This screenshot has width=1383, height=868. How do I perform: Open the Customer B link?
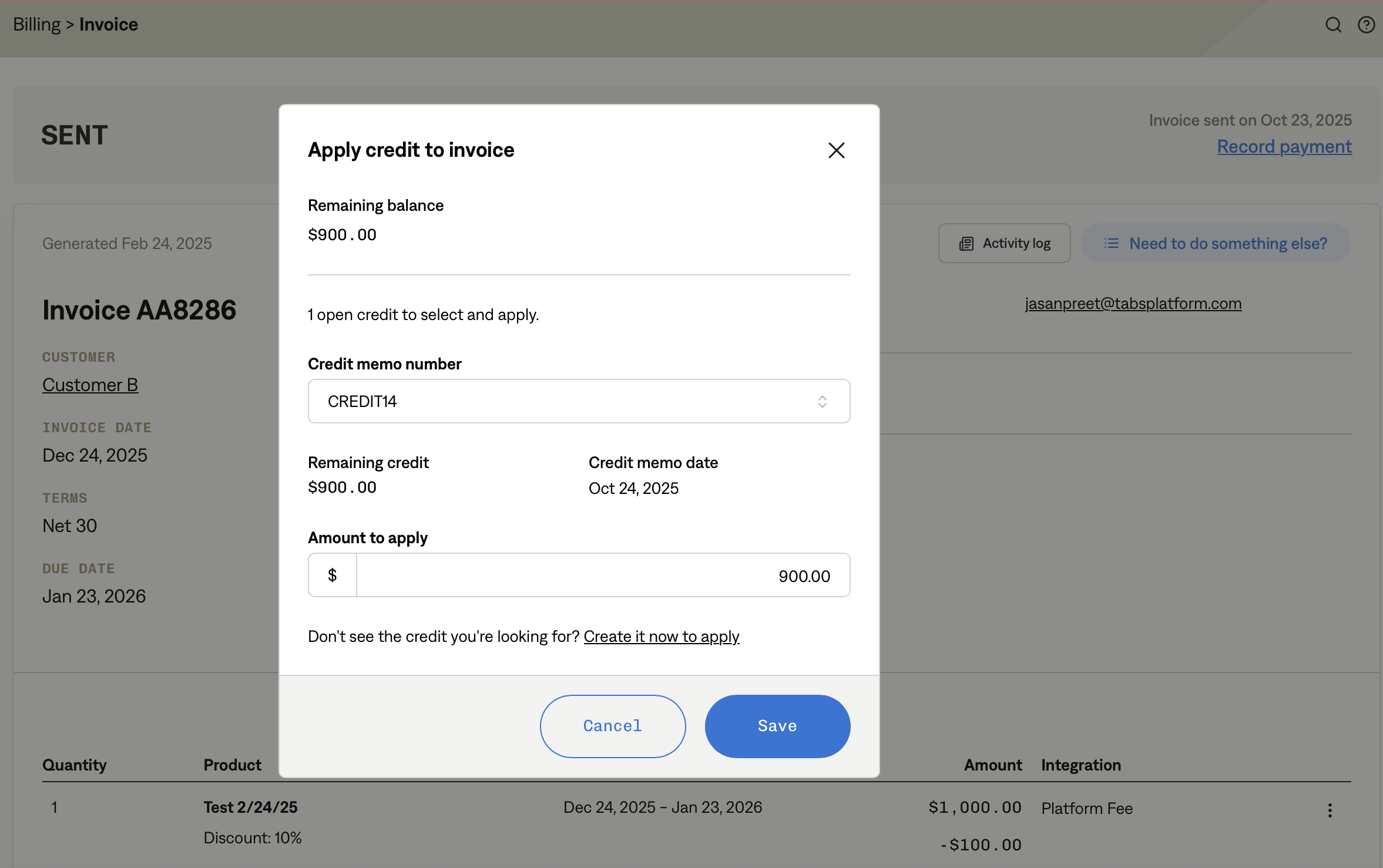pyautogui.click(x=90, y=385)
